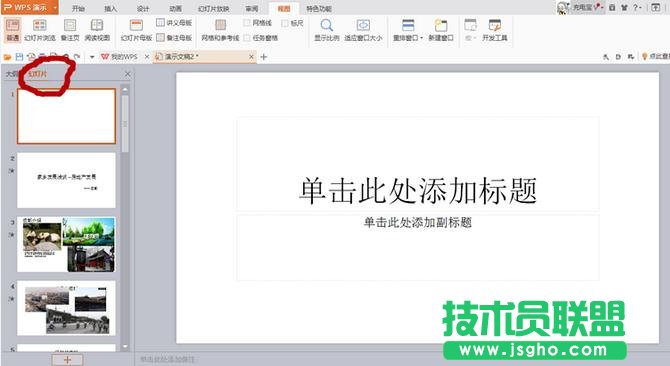Click the add new slide plus button
The width and height of the screenshot is (670, 366).
coord(67,360)
